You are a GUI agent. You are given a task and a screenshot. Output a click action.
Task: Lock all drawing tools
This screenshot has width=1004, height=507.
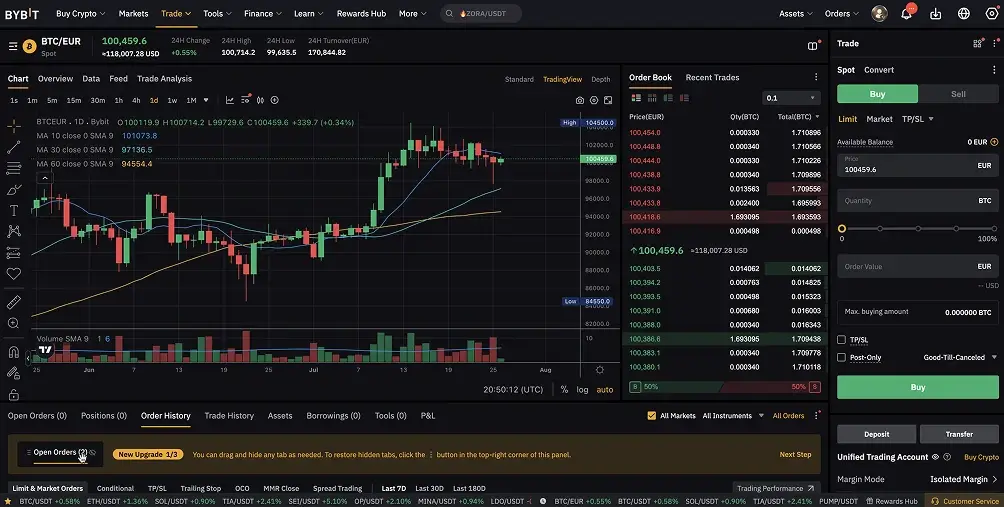13,394
